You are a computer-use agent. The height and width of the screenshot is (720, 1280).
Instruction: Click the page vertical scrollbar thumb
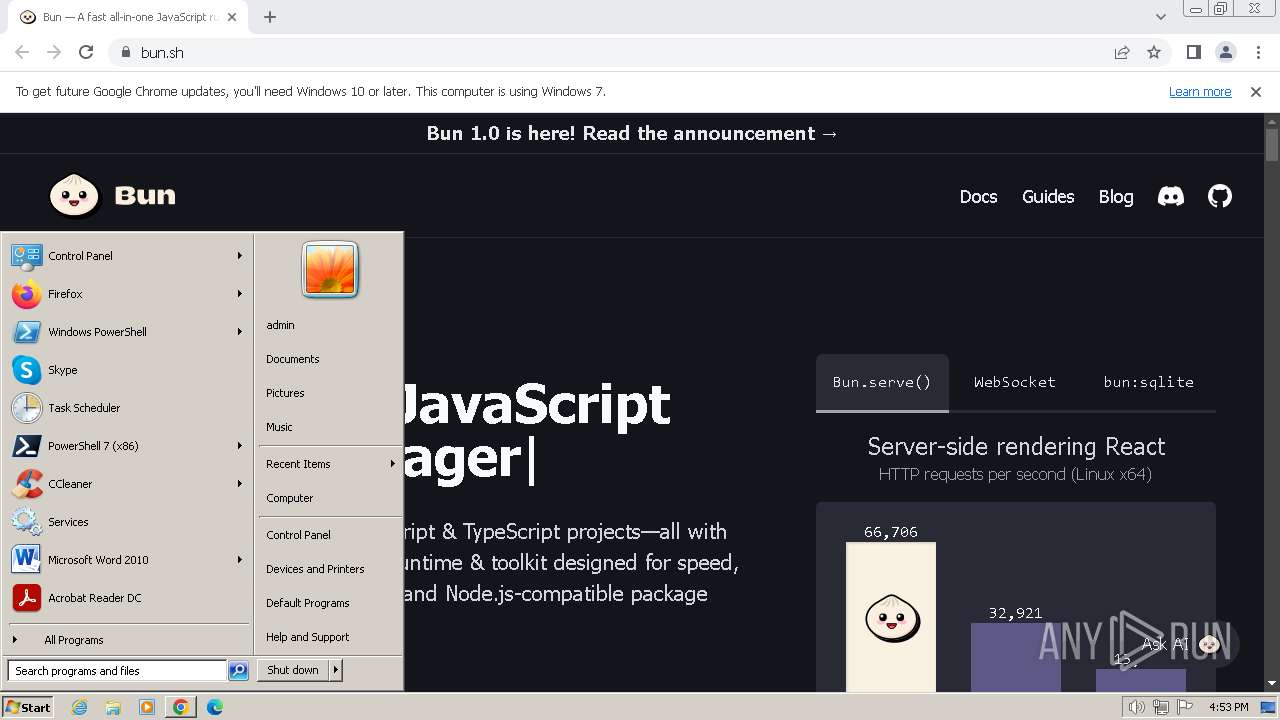tap(1272, 144)
